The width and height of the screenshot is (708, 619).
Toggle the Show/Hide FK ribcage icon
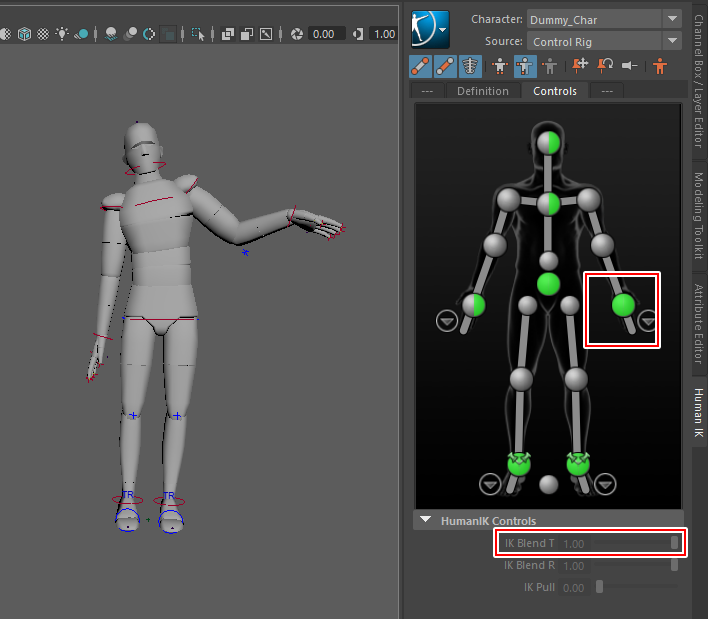(x=470, y=66)
